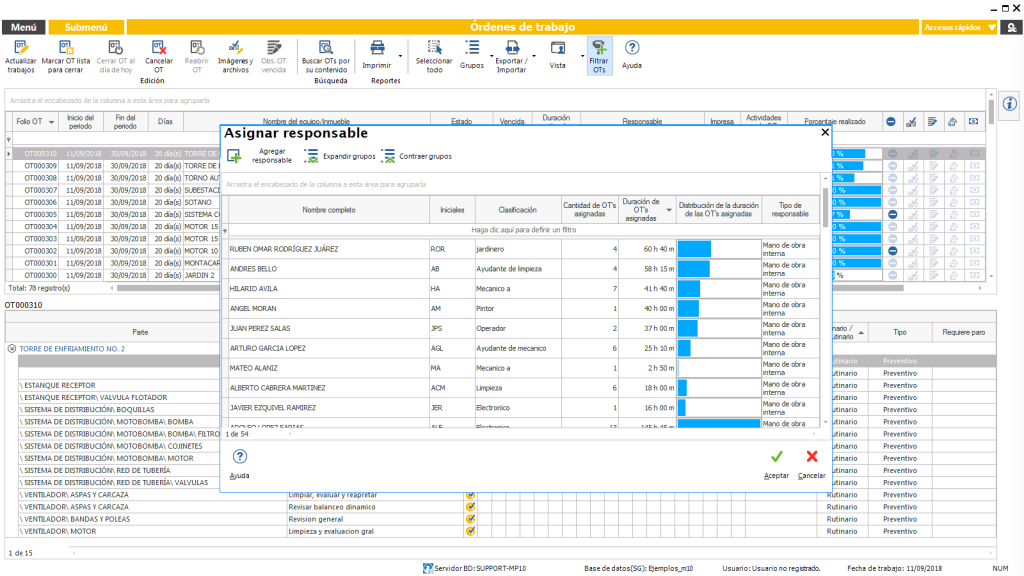Click the Expandir grupos icon
The width and height of the screenshot is (1024, 576).
[x=312, y=156]
